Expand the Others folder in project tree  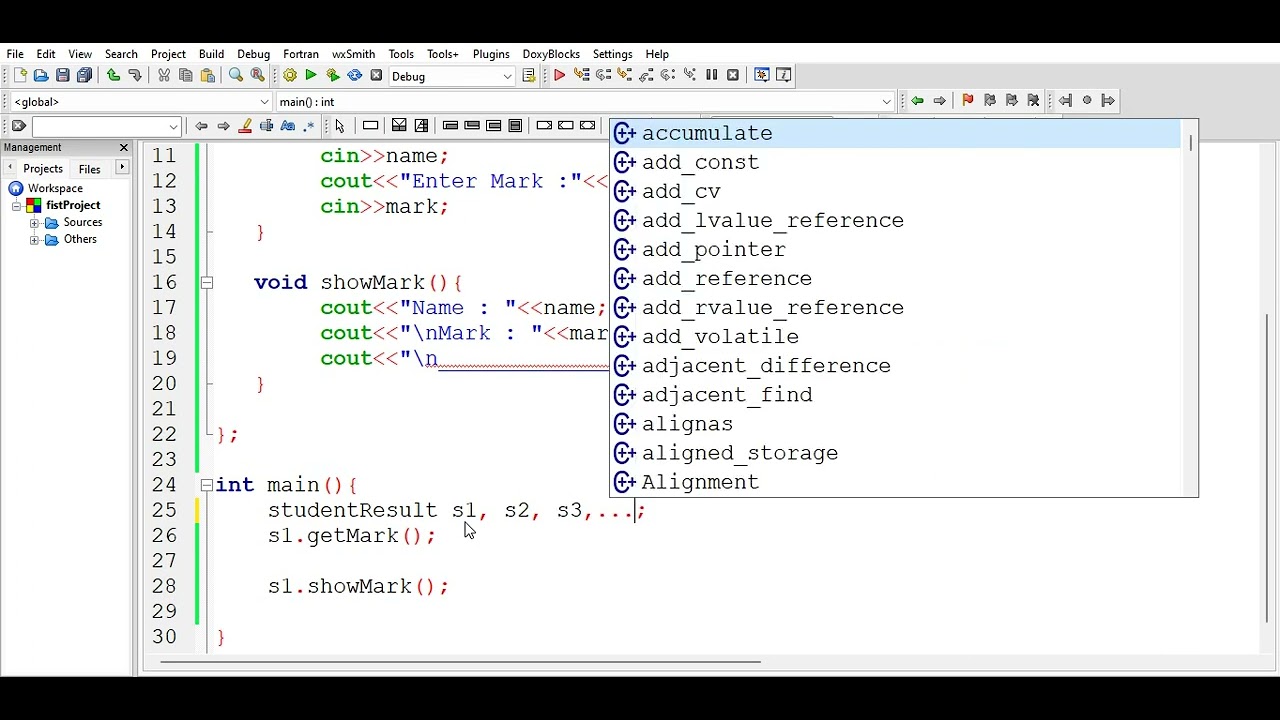[34, 240]
